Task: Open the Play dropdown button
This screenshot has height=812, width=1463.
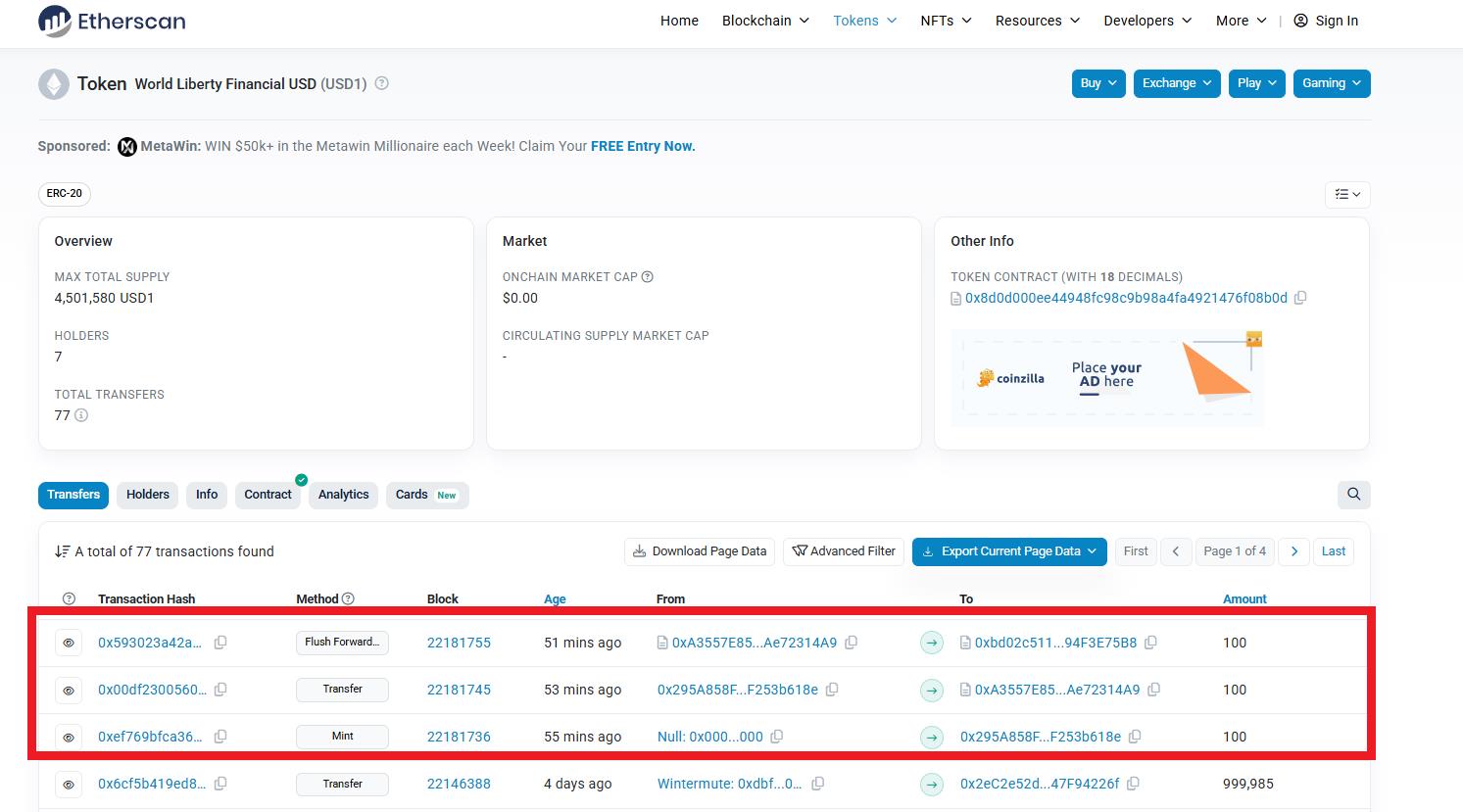Action: coord(1256,83)
